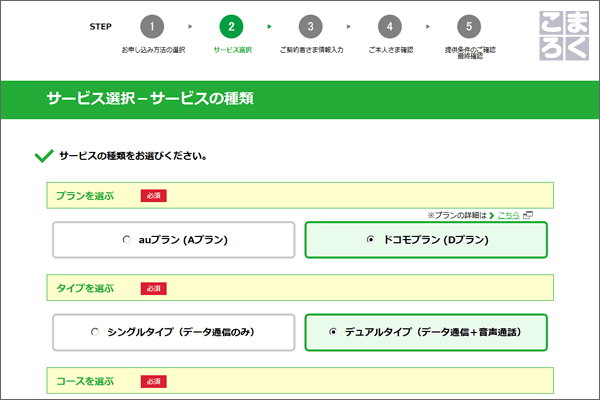The width and height of the screenshot is (600, 400).
Task: Click the step 4 circle icon
Action: [x=390, y=26]
